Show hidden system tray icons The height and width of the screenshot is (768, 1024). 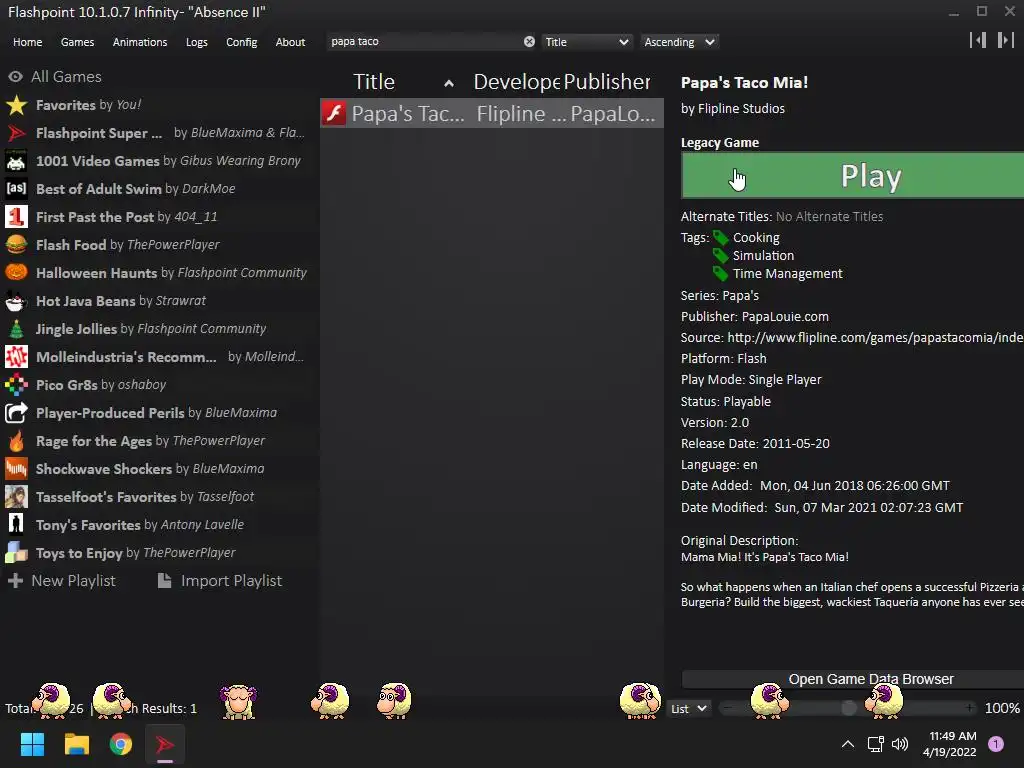[848, 744]
